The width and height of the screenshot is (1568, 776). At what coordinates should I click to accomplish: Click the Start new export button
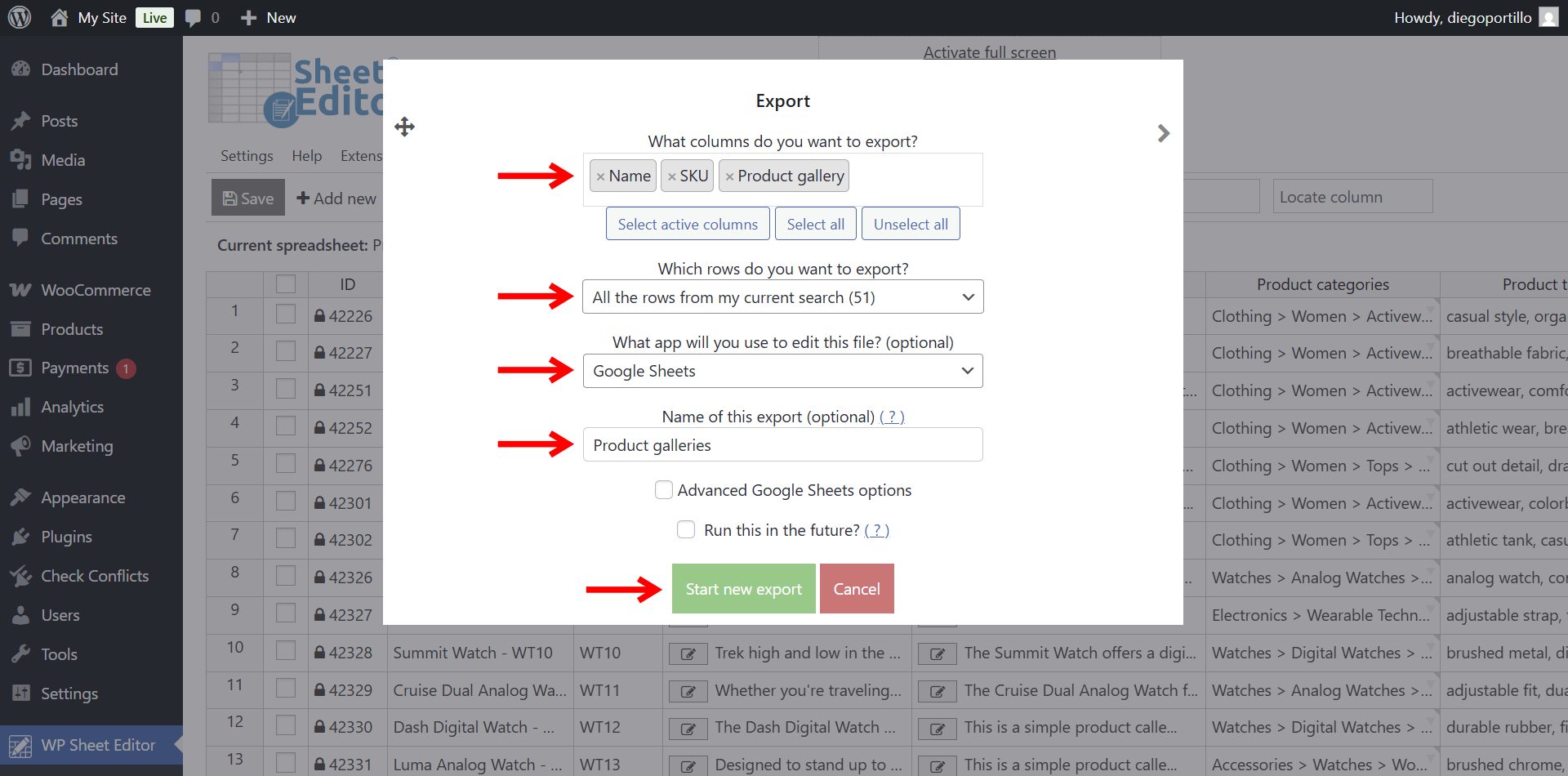pyautogui.click(x=743, y=588)
